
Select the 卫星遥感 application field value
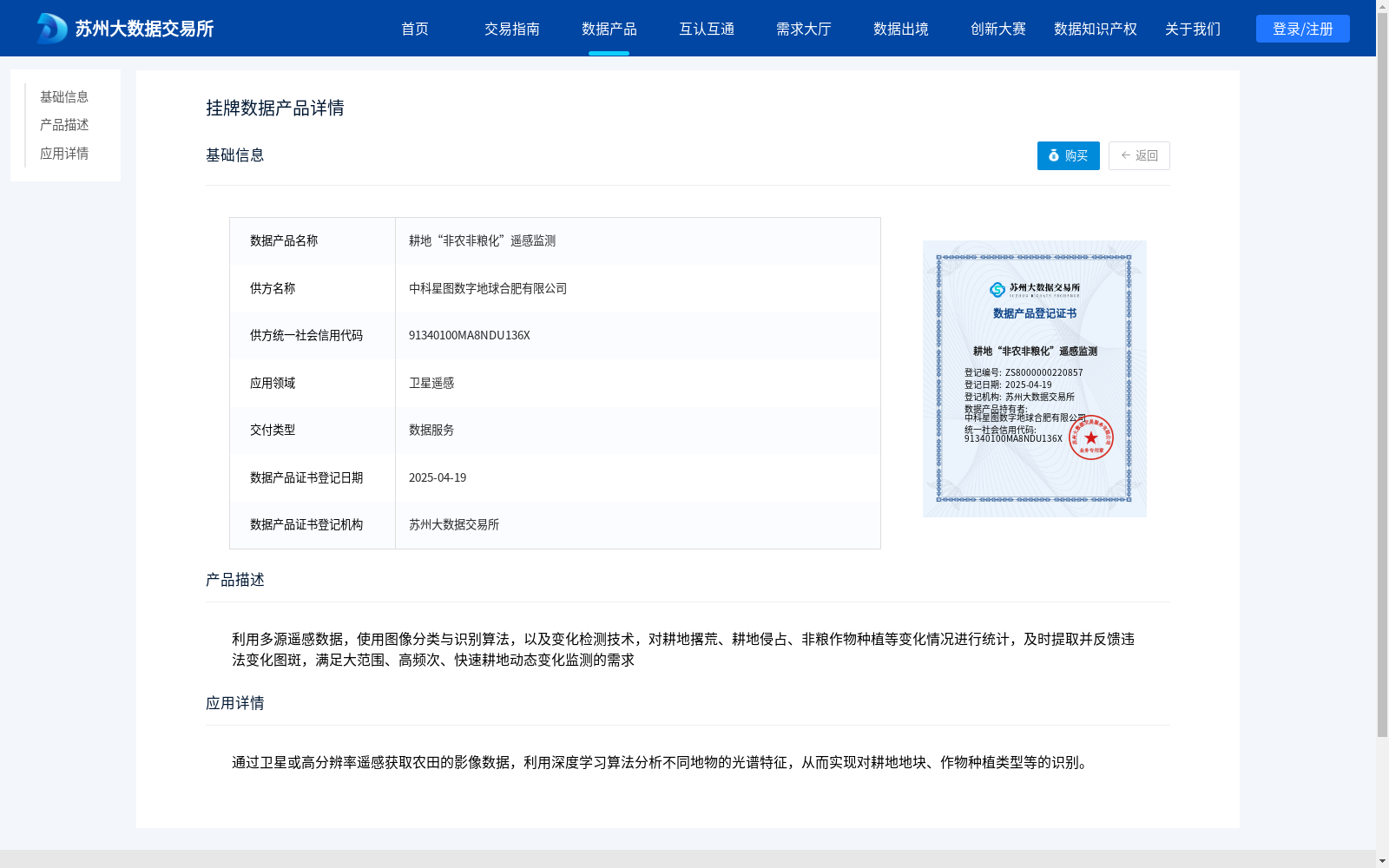[x=431, y=383]
